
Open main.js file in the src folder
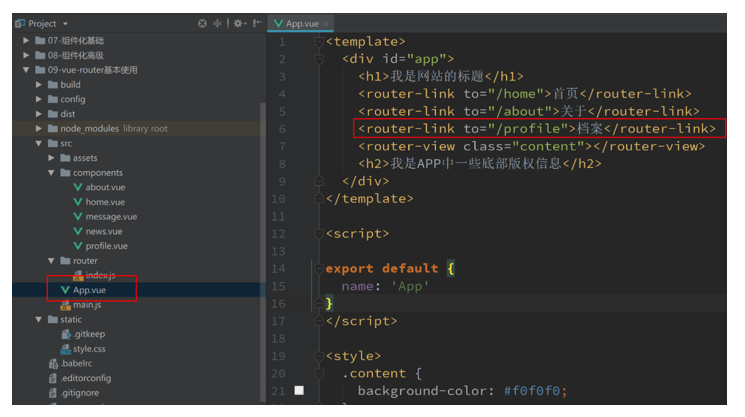pyautogui.click(x=87, y=305)
